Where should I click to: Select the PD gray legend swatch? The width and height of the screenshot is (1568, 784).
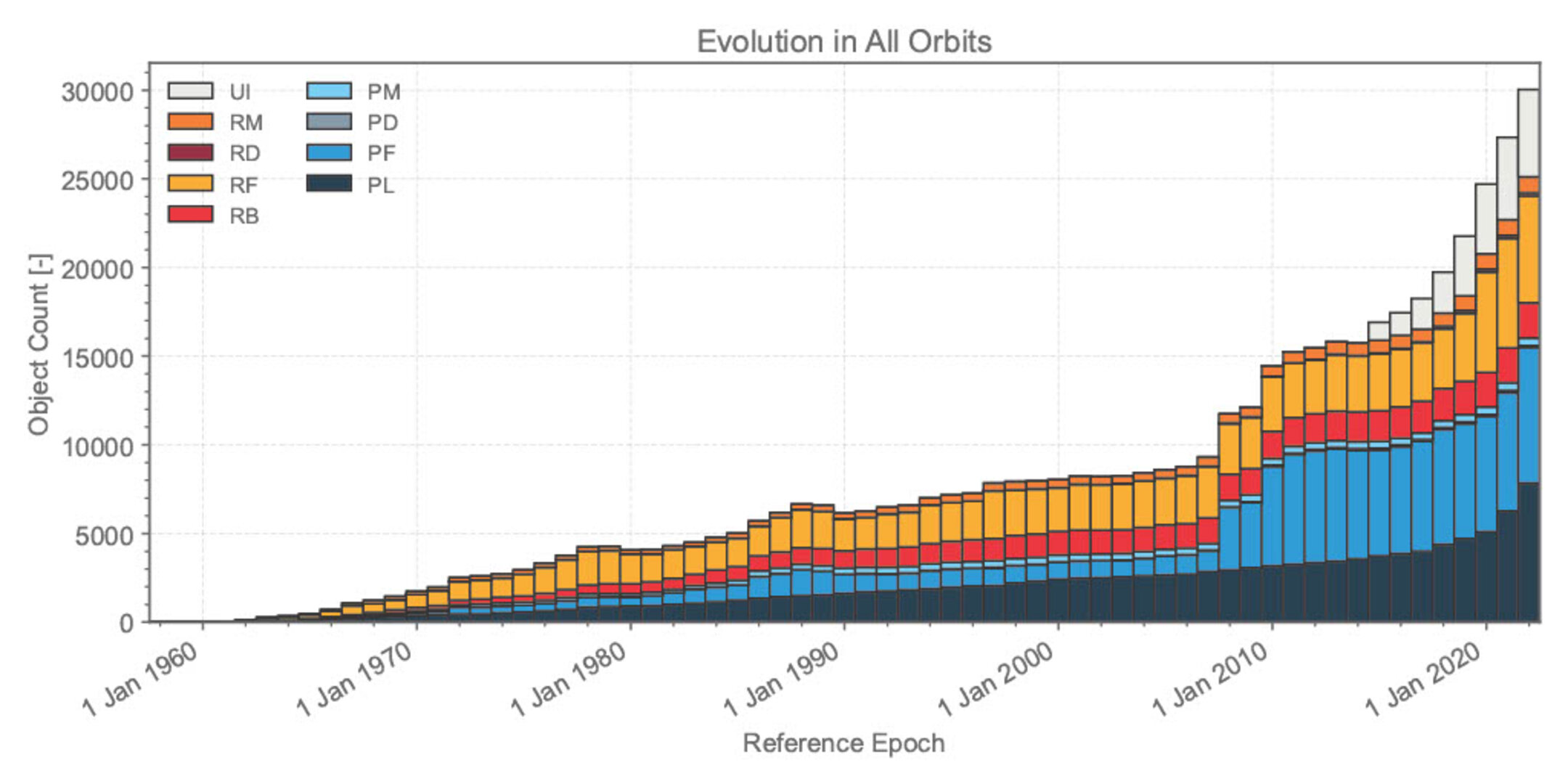pos(329,121)
